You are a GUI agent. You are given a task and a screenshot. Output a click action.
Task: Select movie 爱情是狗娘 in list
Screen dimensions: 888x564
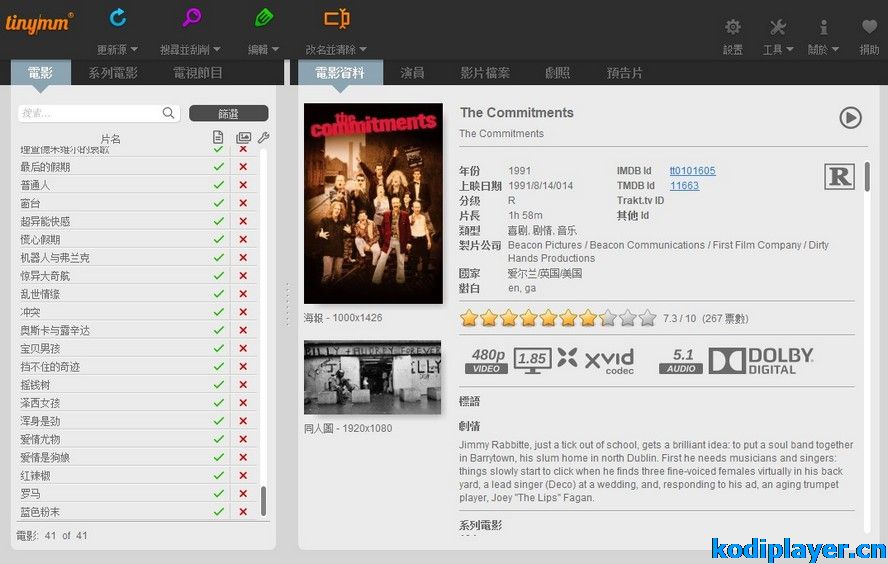coord(45,457)
